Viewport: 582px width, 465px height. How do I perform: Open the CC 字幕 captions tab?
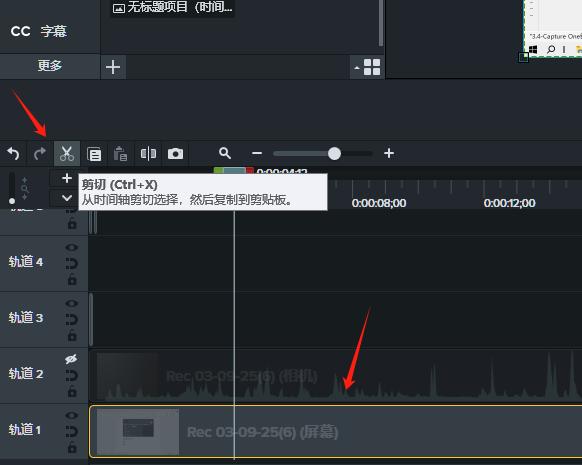tap(39, 31)
